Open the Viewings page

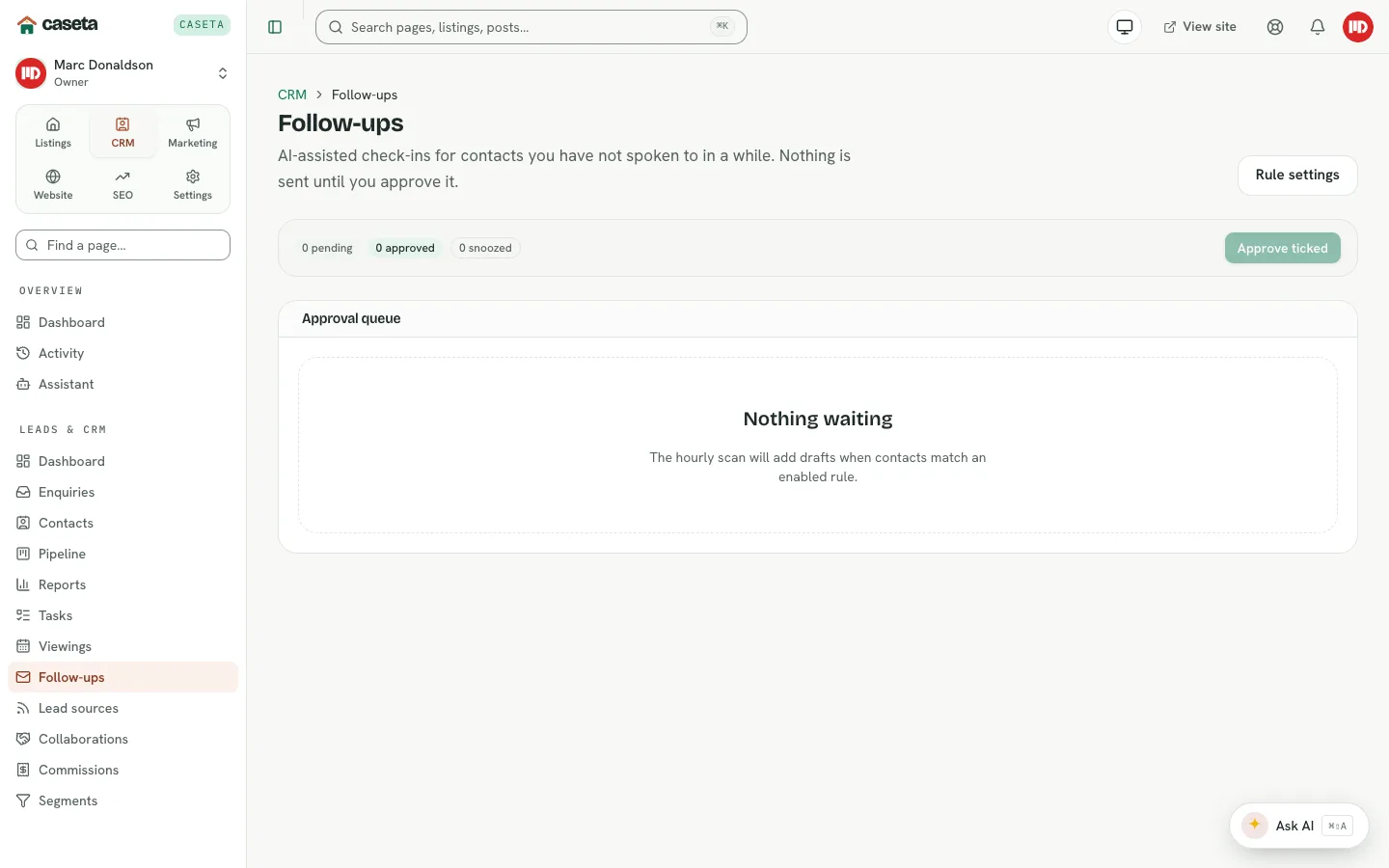pyautogui.click(x=123, y=646)
